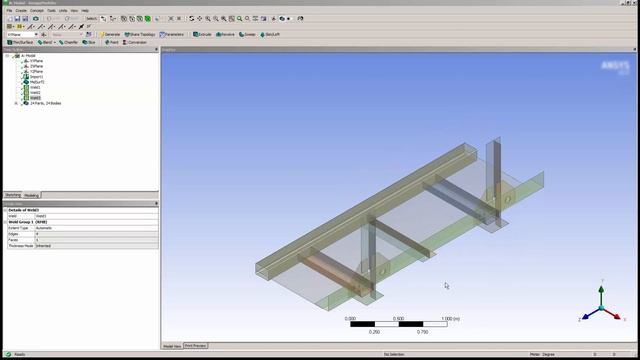This screenshot has width=640, height=360.
Task: Select YZPlane in the tree
Action: [36, 71]
